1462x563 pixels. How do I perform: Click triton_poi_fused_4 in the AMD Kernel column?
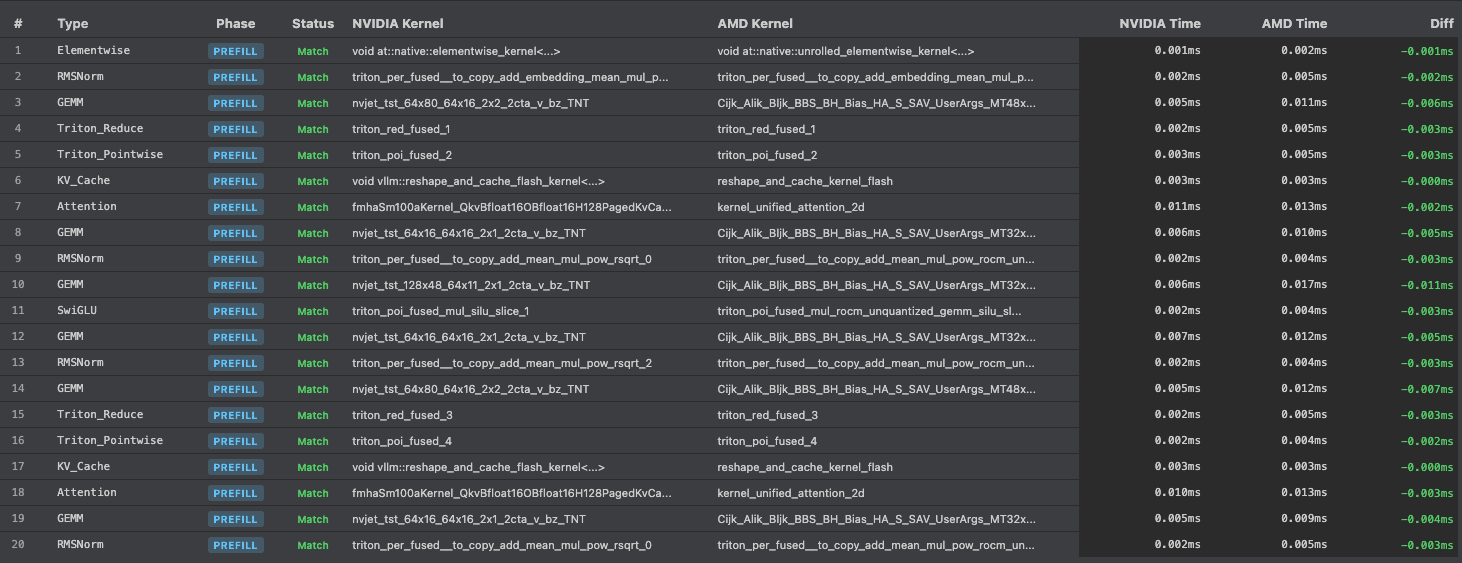click(767, 441)
